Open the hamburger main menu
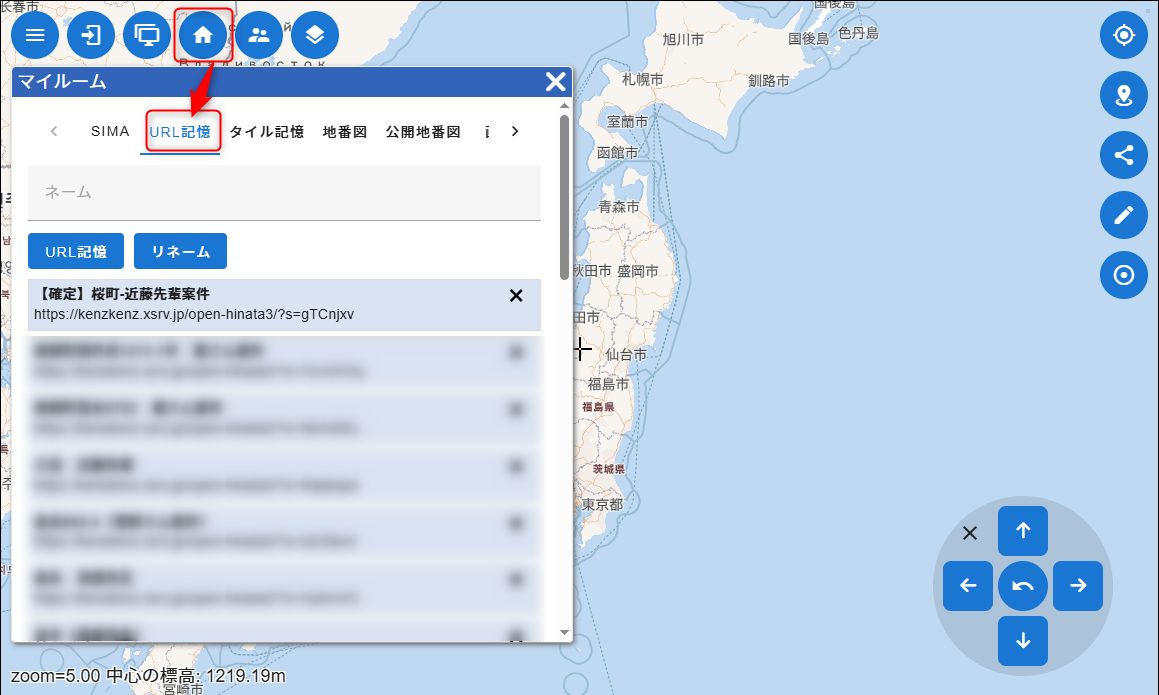The image size is (1159, 695). [35, 36]
